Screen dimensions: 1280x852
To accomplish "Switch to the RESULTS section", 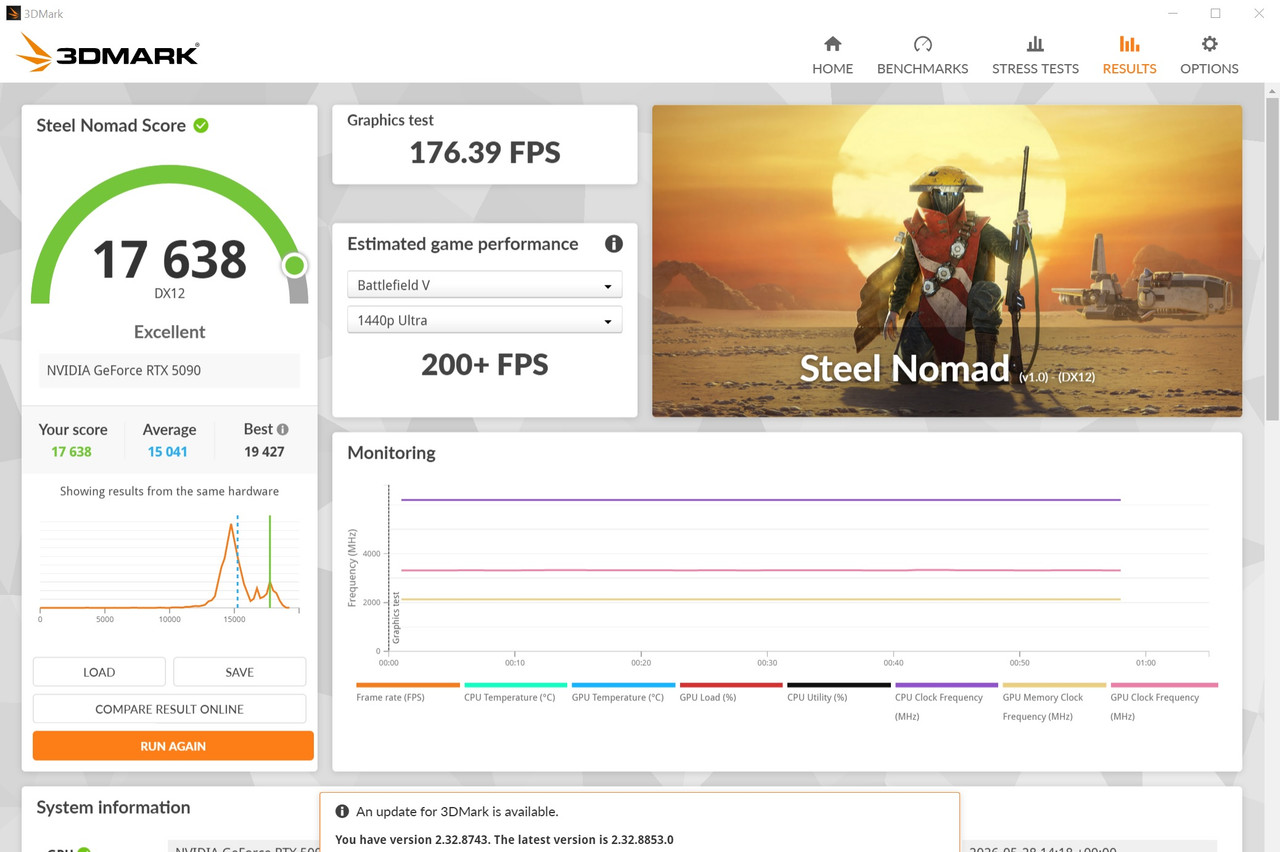I will point(1129,55).
